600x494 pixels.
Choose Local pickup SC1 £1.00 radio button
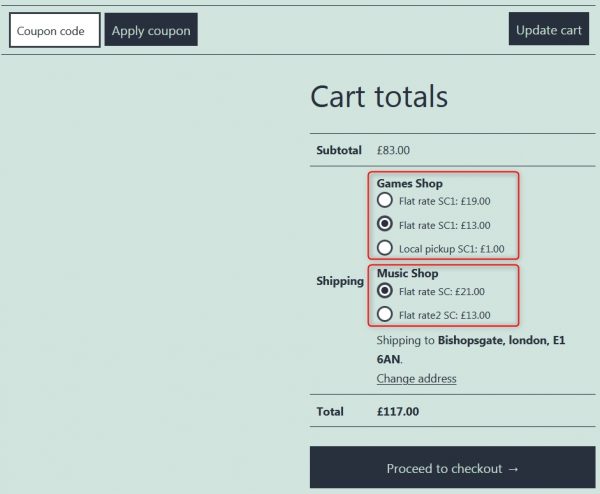385,248
